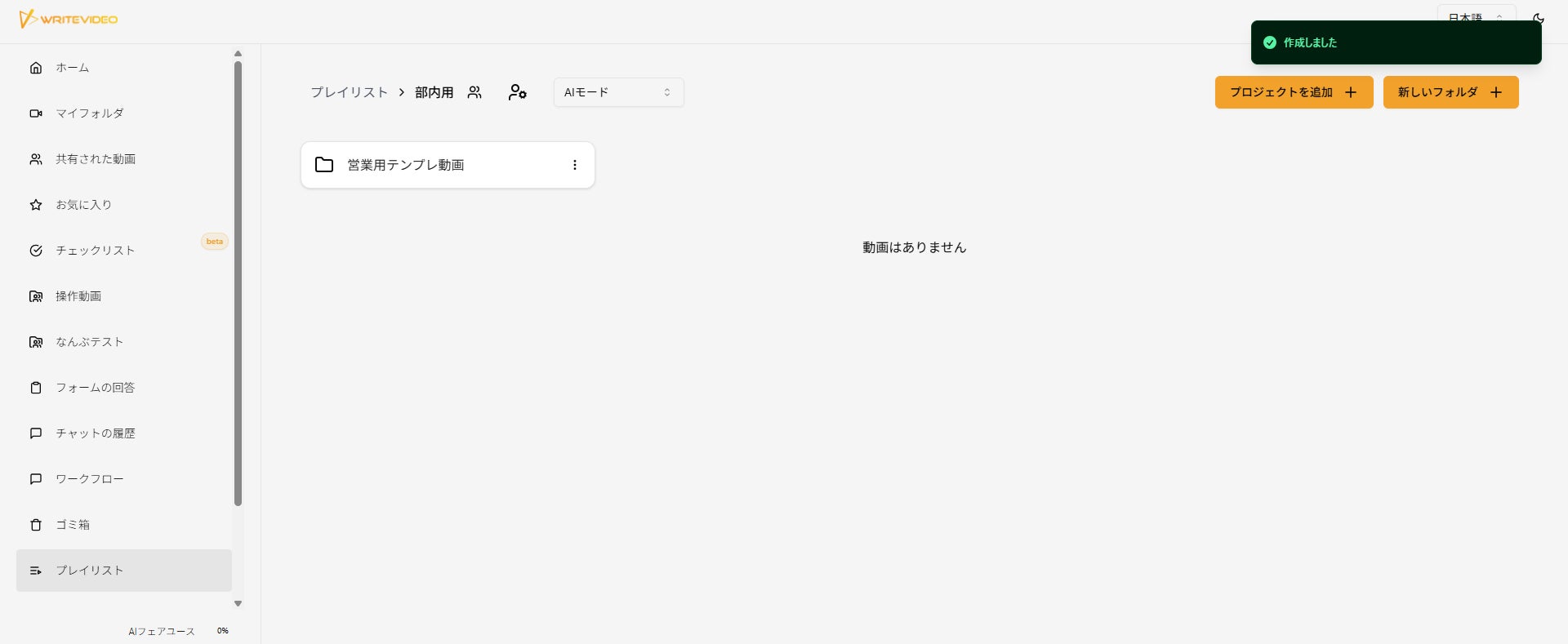Click the chat history bubble icon

coord(36,433)
